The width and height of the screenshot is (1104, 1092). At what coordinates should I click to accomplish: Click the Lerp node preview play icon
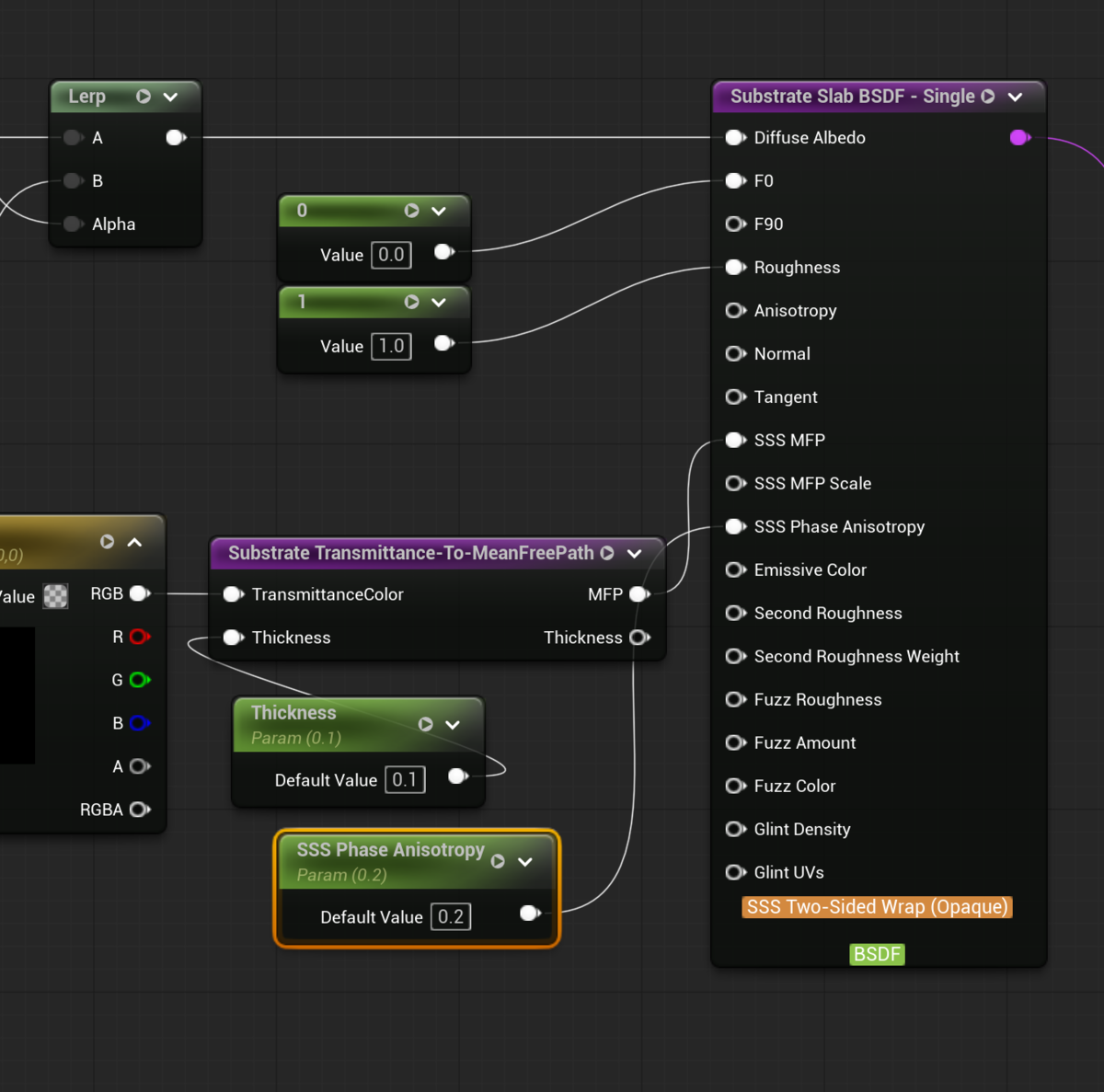(144, 97)
